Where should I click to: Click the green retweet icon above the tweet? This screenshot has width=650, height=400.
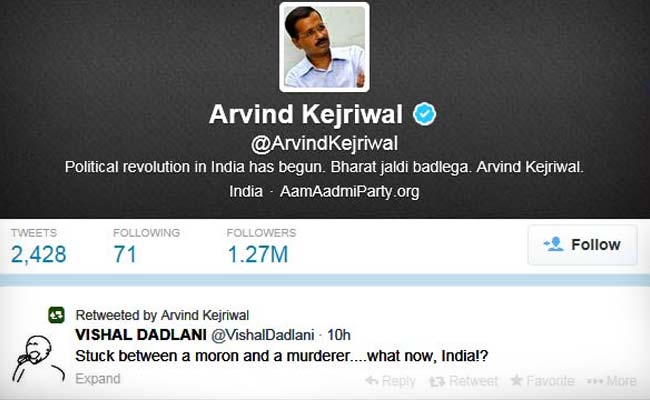click(56, 315)
